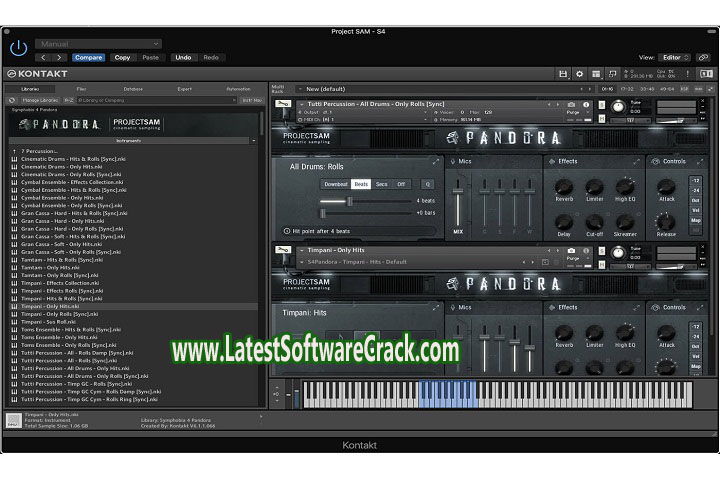Click the minimized view icon in Kontakt header
This screenshot has height=480, width=720.
pyautogui.click(x=613, y=73)
